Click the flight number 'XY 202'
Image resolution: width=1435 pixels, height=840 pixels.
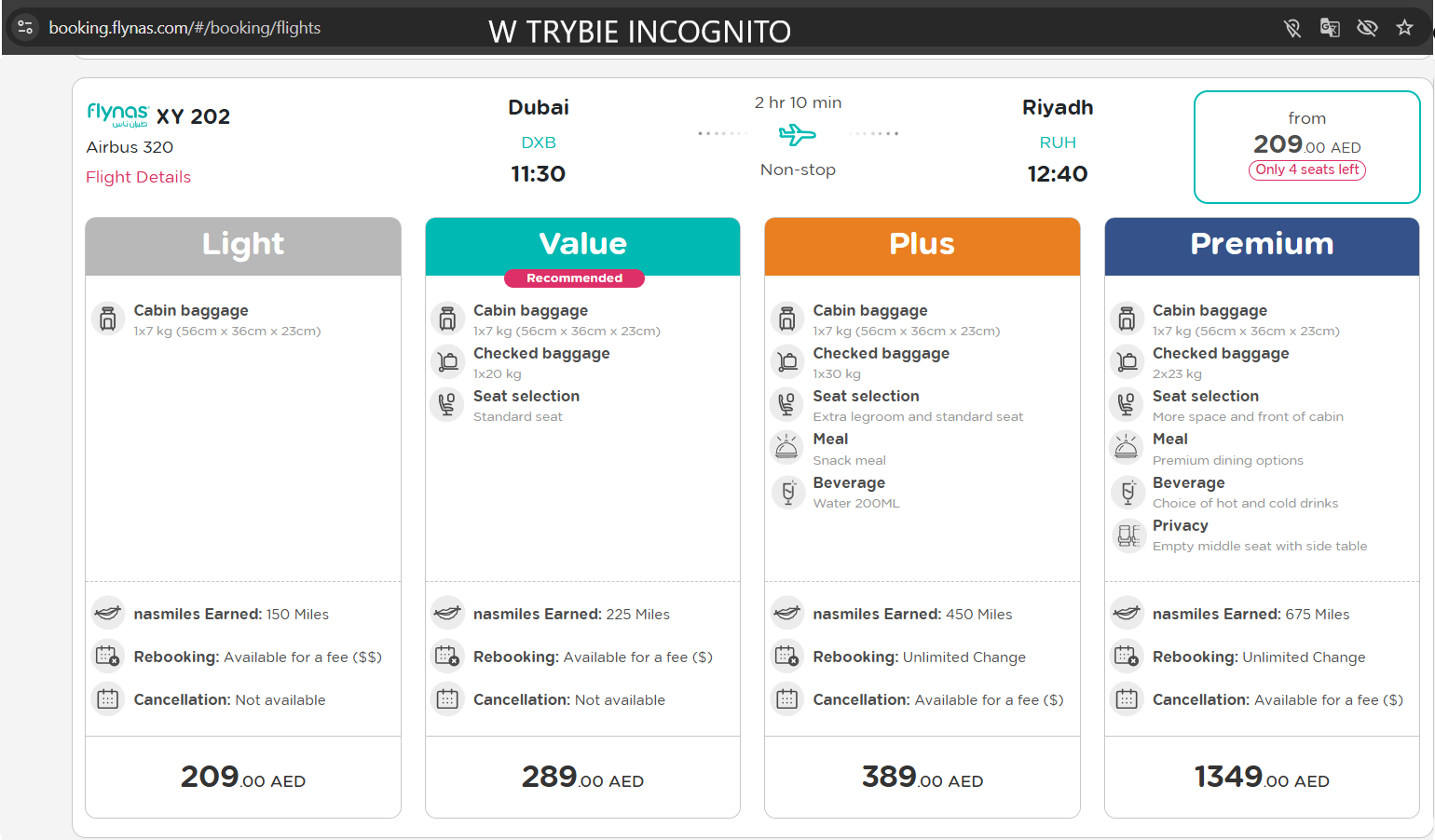pos(193,116)
